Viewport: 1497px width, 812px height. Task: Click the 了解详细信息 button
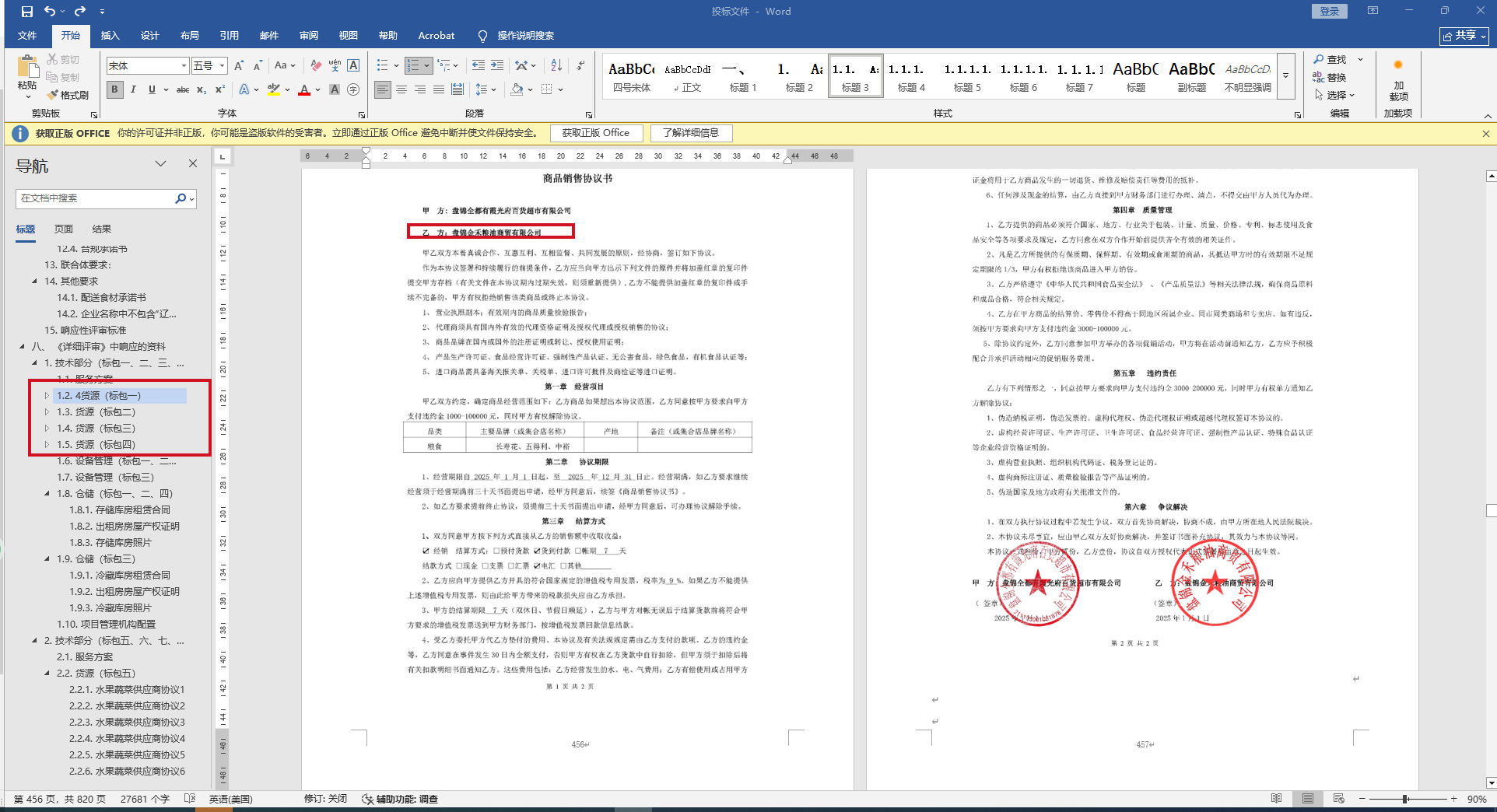691,133
